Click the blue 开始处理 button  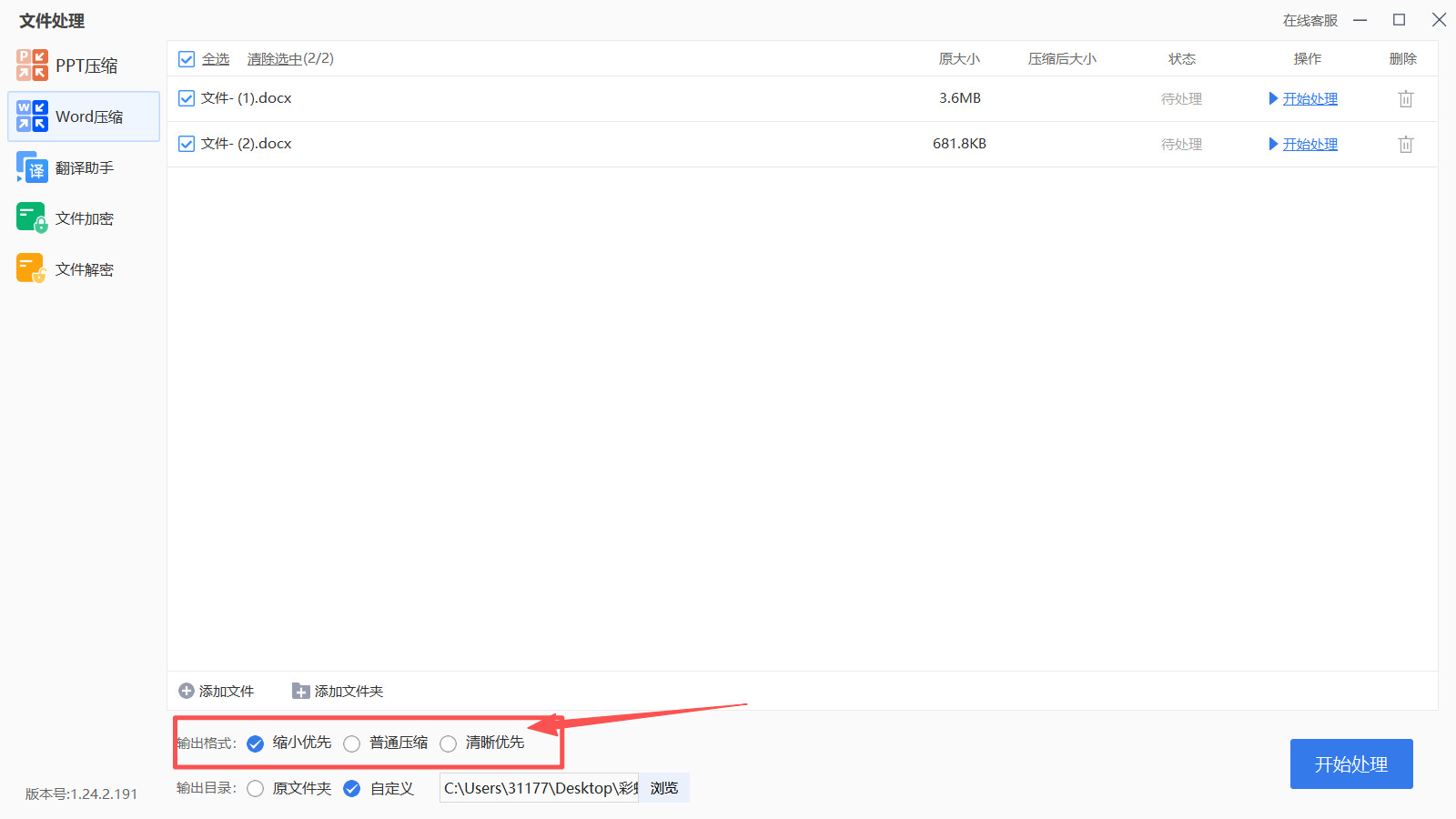[1351, 763]
